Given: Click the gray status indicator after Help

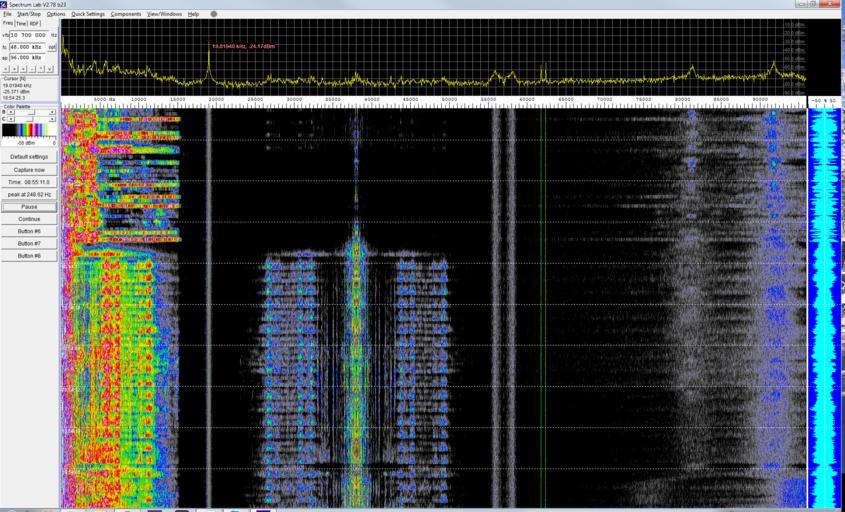Looking at the screenshot, I should [x=213, y=14].
